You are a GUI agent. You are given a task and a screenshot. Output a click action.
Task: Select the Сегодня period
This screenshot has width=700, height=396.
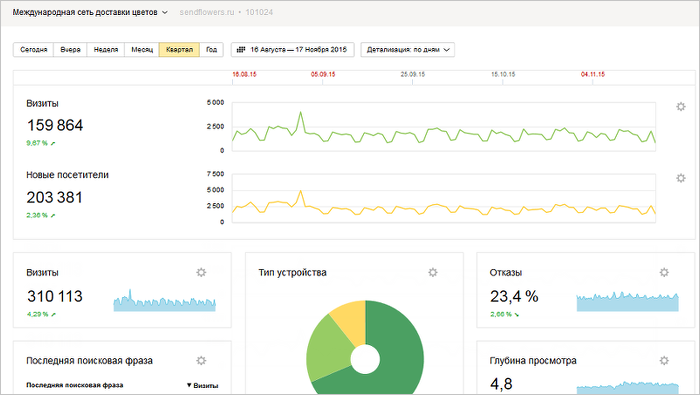tap(33, 50)
